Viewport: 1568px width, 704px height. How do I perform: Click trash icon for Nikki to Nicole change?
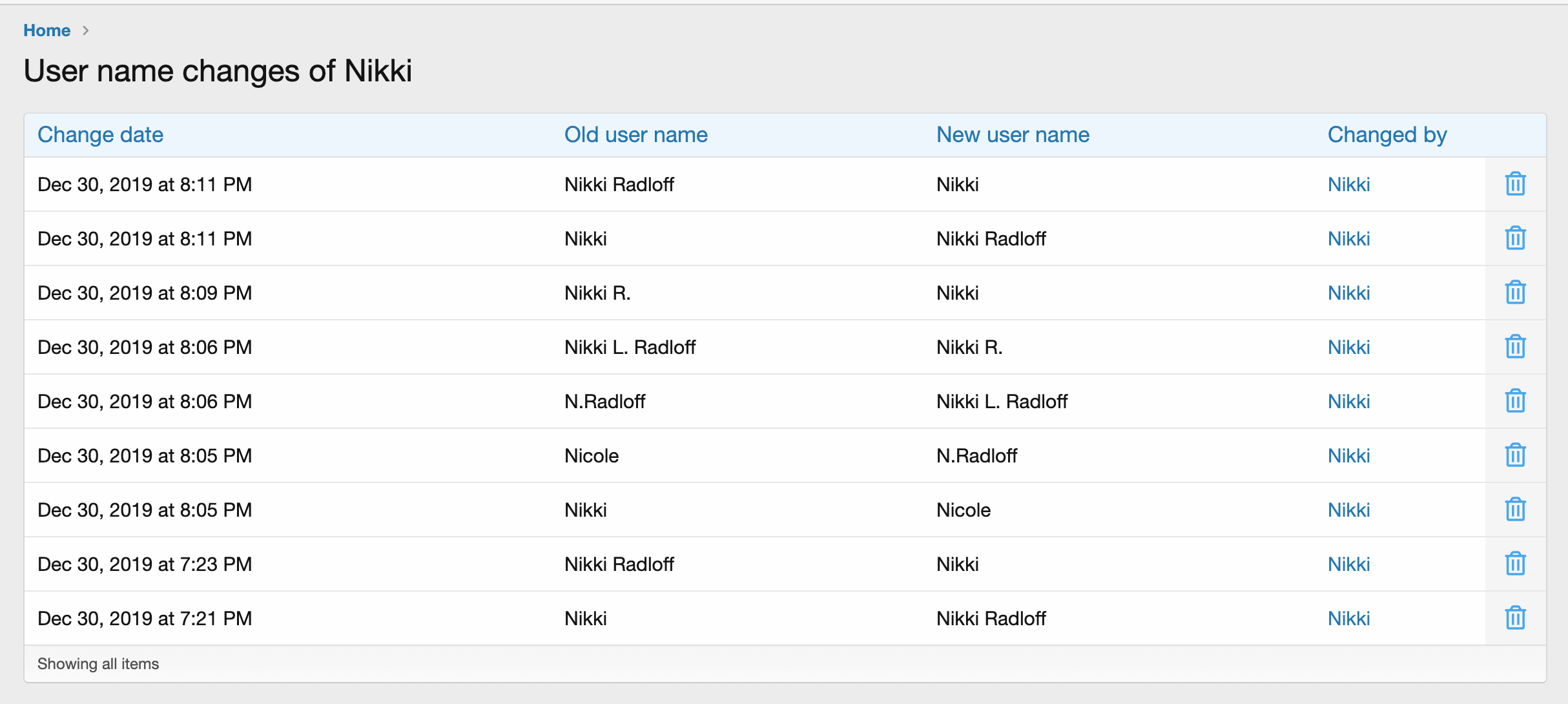click(1515, 510)
